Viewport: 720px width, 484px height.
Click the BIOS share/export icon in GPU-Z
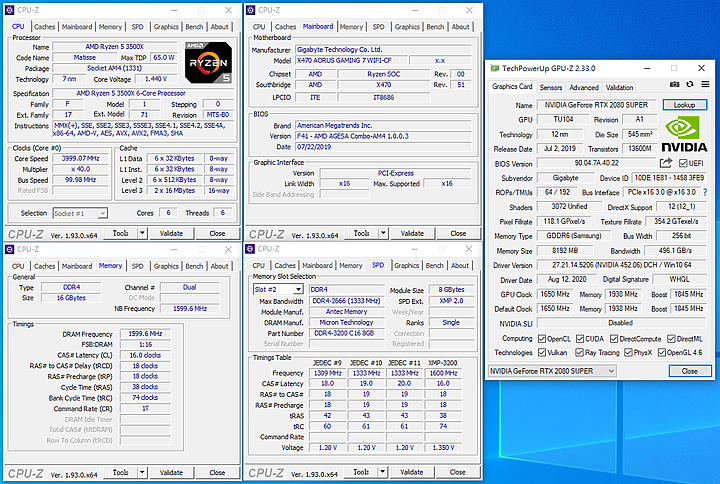tap(666, 163)
